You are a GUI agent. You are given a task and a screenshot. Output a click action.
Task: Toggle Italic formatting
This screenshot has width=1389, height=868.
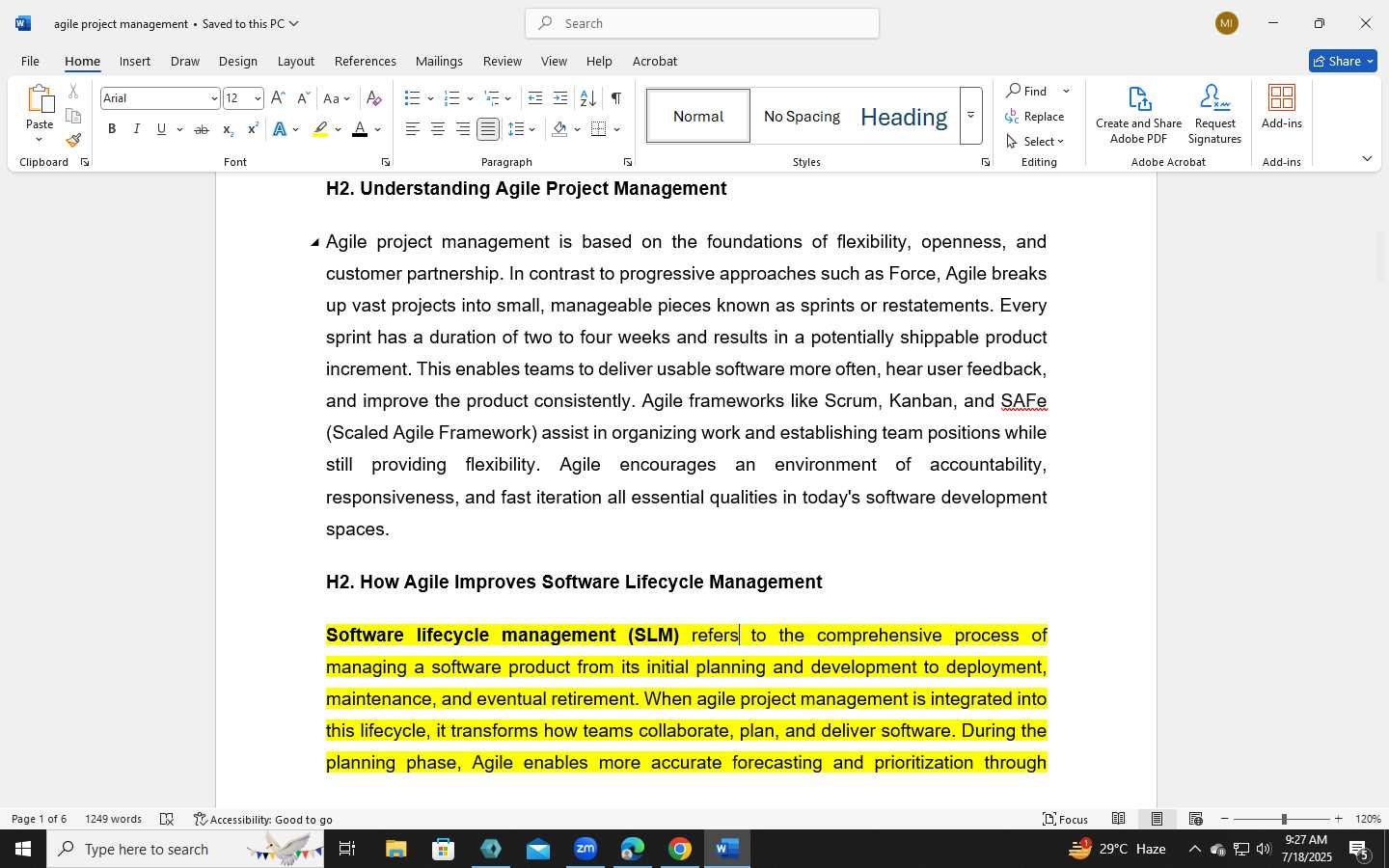[136, 129]
